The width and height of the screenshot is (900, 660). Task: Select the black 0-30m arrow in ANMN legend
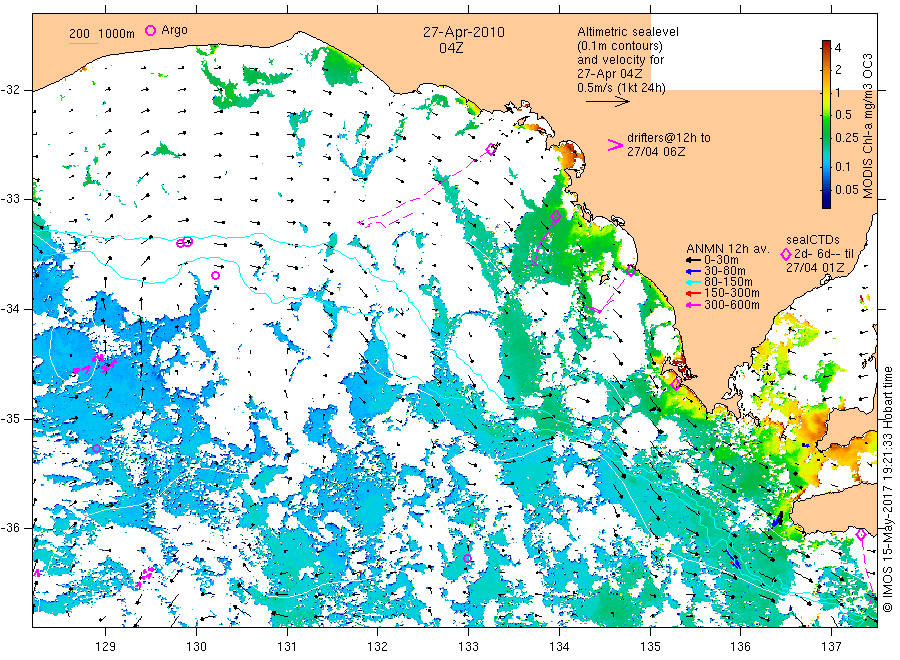pyautogui.click(x=693, y=260)
